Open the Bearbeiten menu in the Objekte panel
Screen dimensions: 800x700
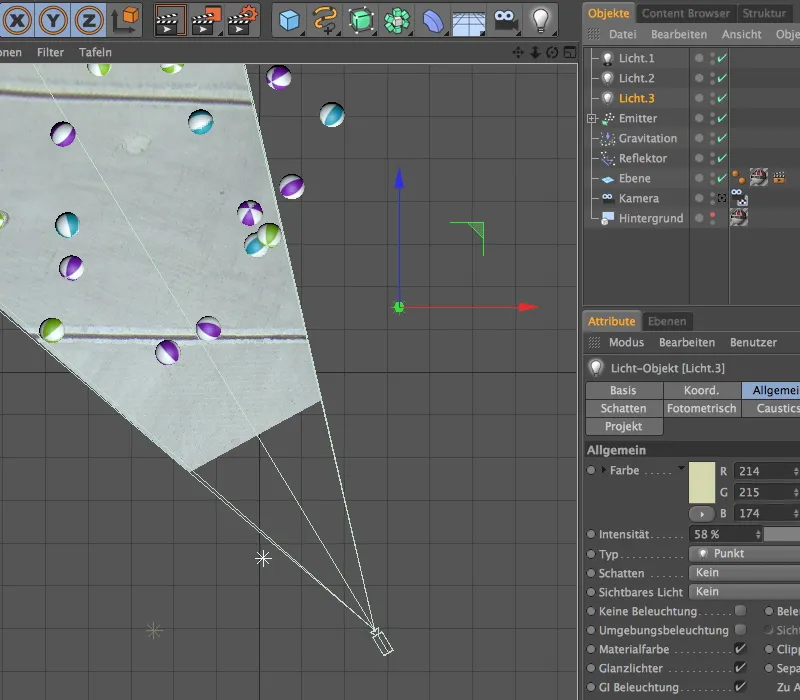(678, 33)
